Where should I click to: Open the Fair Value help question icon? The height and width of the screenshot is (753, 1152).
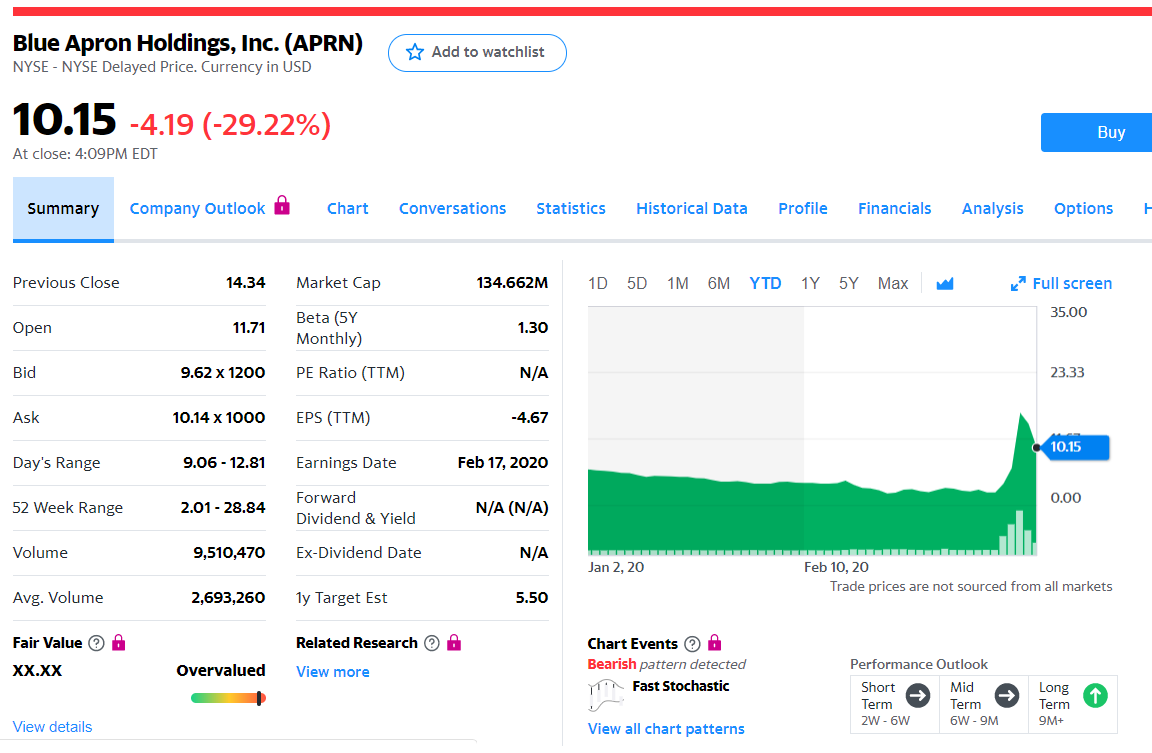pos(96,644)
